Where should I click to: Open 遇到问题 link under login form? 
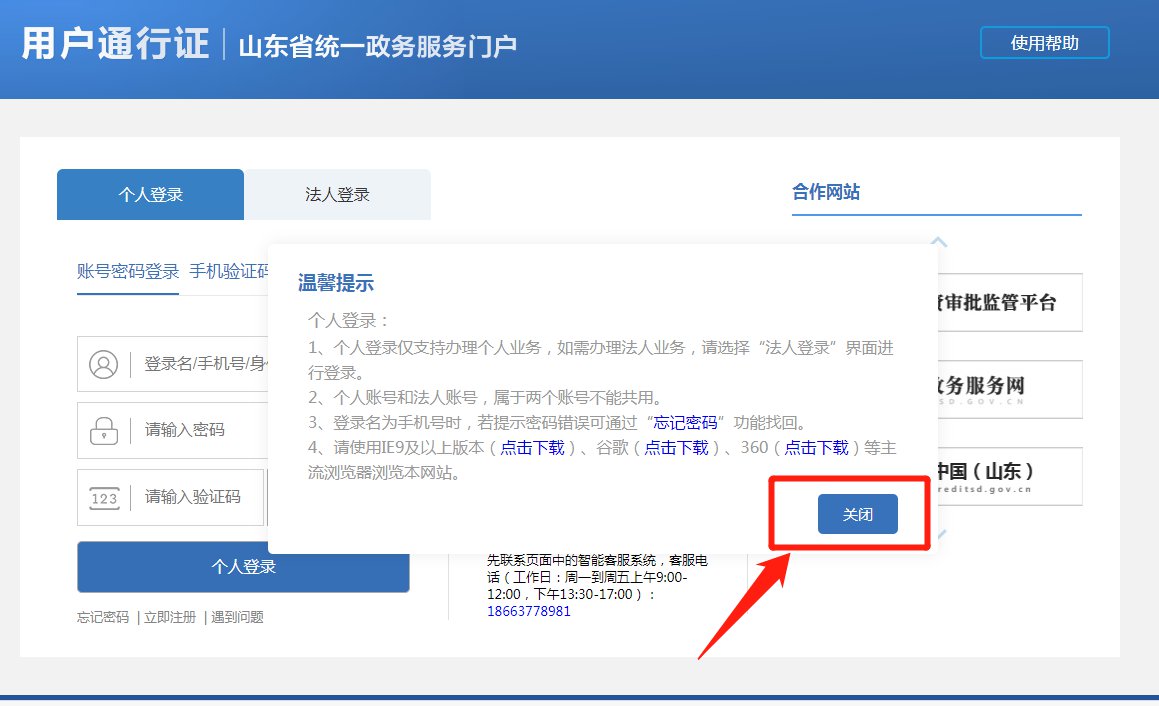click(x=238, y=617)
